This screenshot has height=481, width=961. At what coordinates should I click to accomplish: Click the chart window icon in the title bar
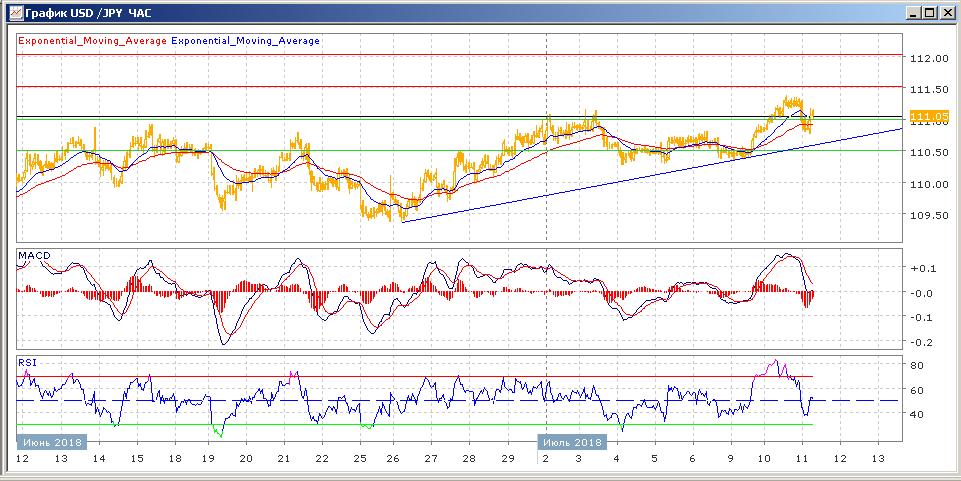point(17,12)
